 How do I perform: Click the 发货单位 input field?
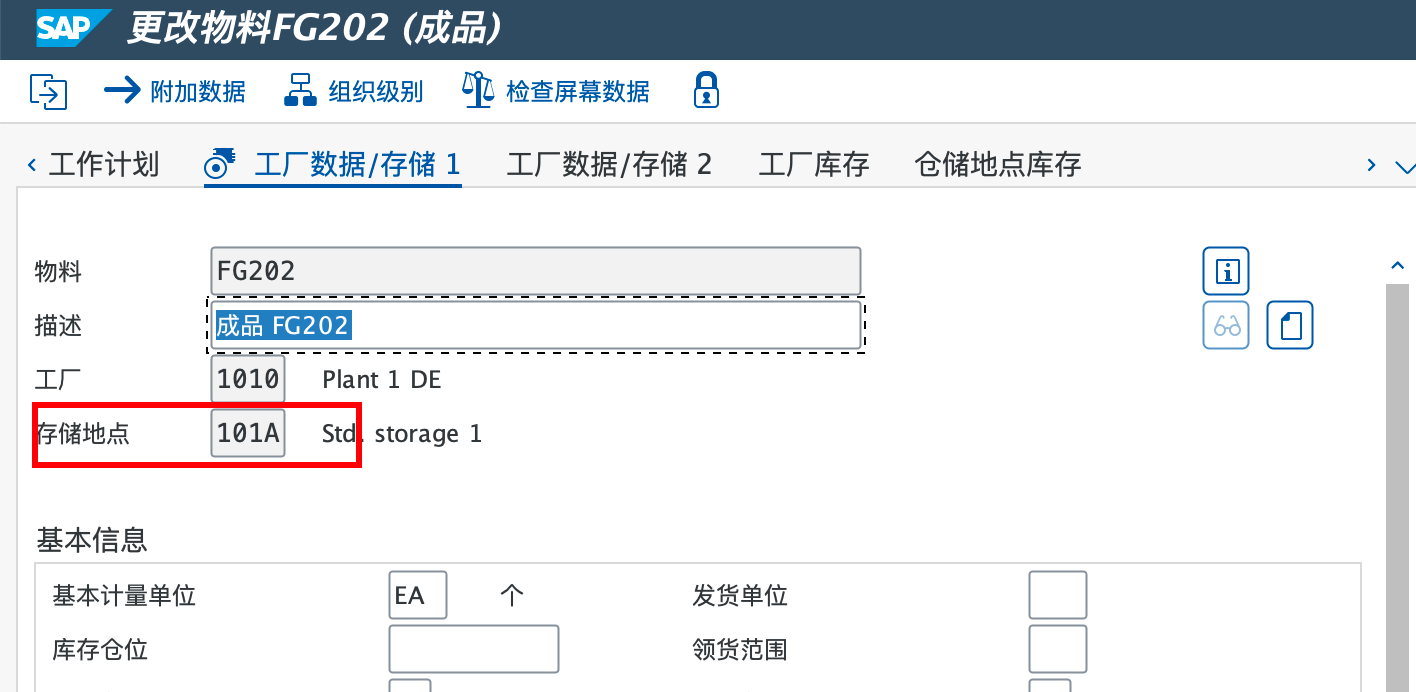1057,595
